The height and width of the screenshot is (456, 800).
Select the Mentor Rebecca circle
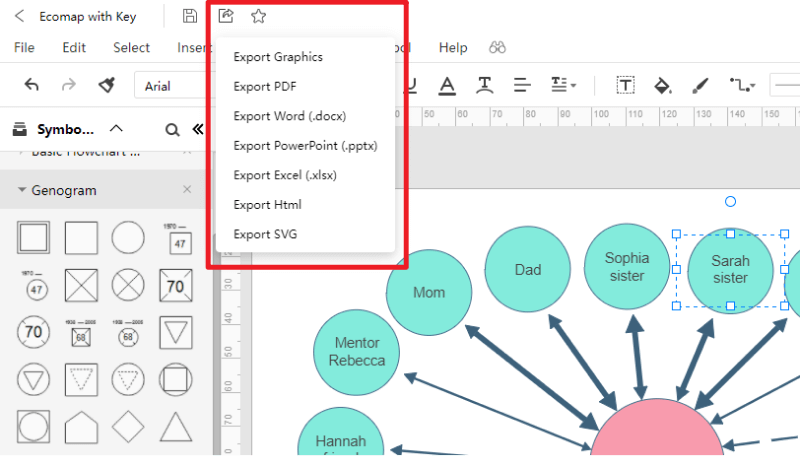pyautogui.click(x=357, y=352)
